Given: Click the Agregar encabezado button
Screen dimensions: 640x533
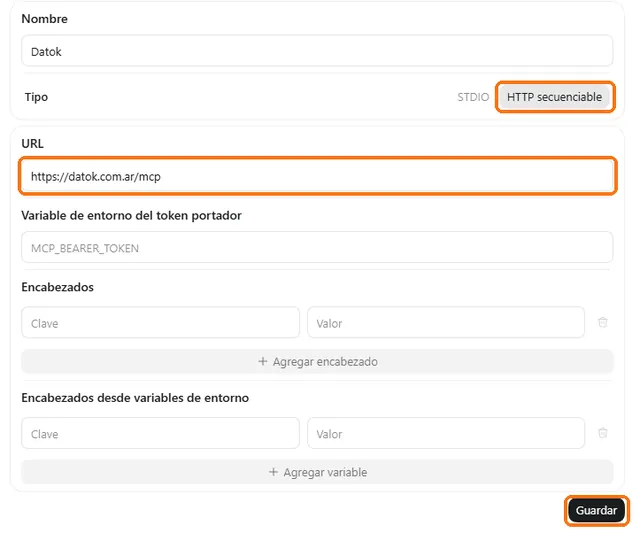Looking at the screenshot, I should (x=317, y=362).
